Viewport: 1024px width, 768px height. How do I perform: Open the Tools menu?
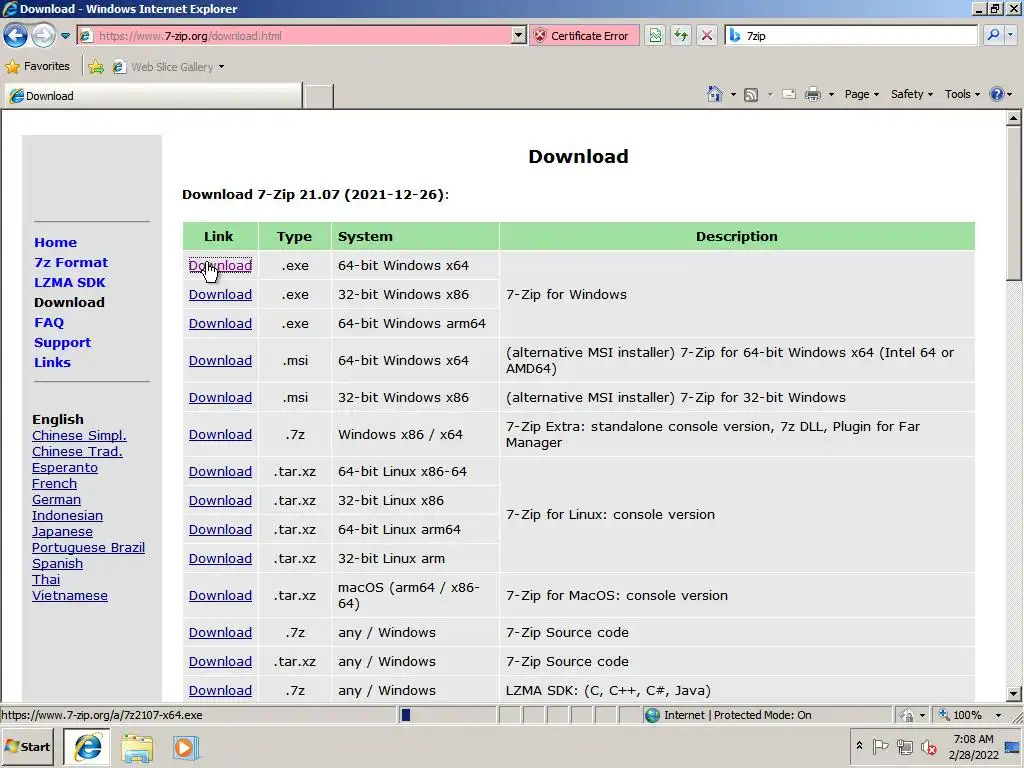coord(962,94)
